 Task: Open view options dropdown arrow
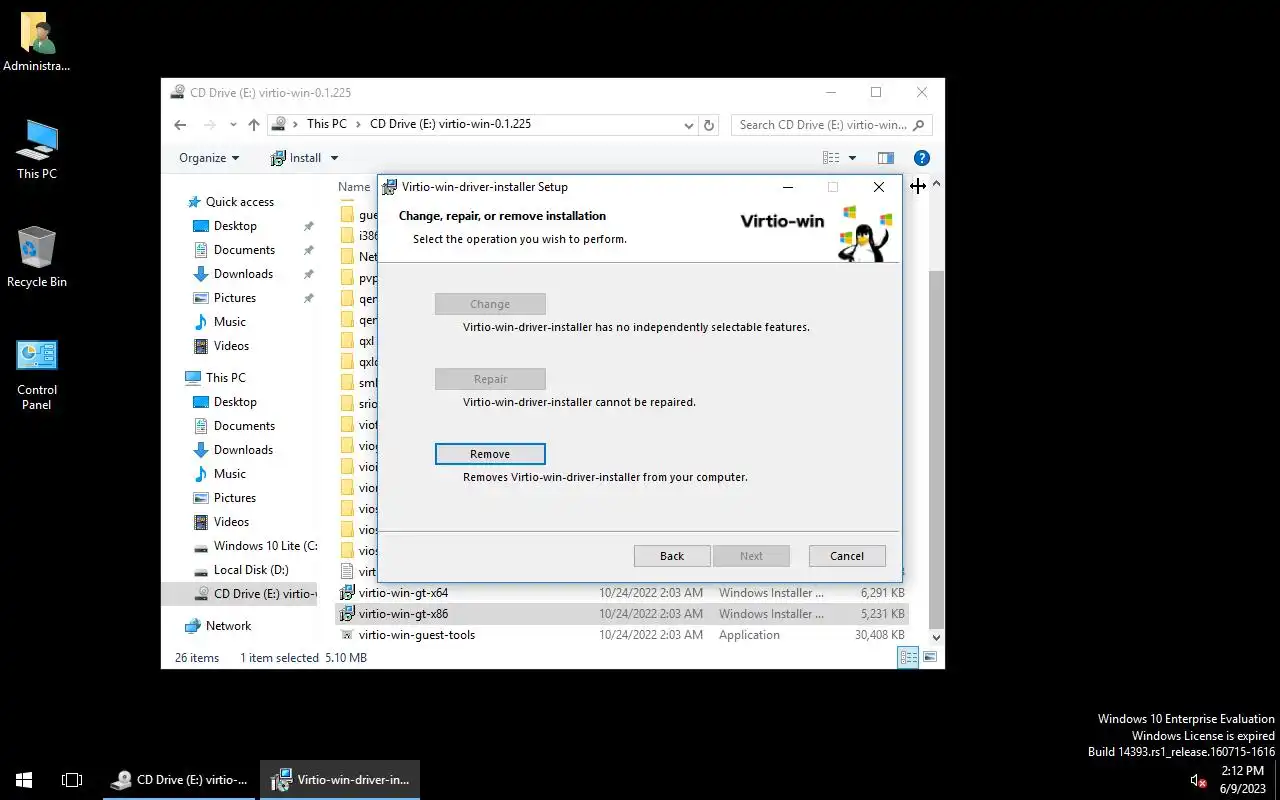coord(852,158)
